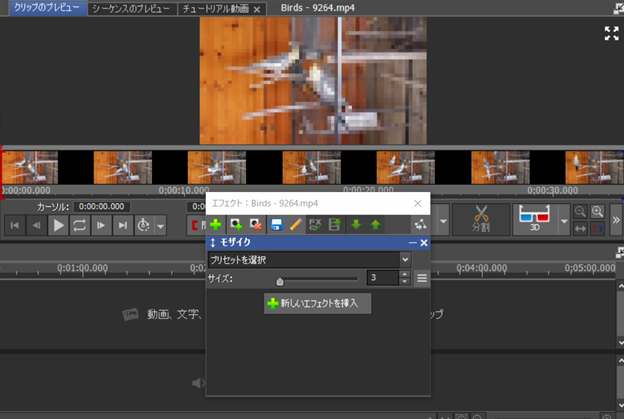Enter fullscreen preview with expand arrows icon
This screenshot has width=624, height=419.
coord(611,33)
